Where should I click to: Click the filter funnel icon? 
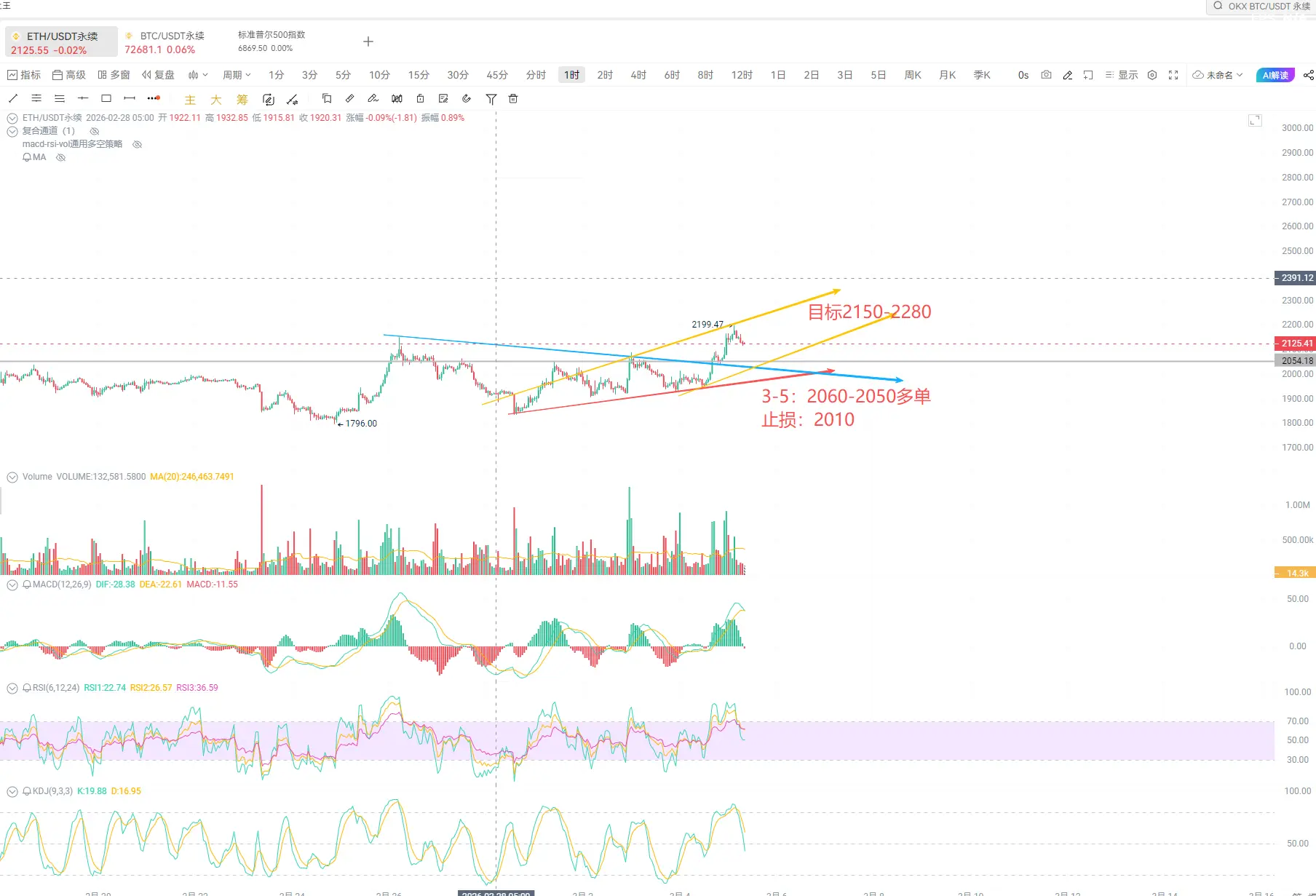[491, 99]
